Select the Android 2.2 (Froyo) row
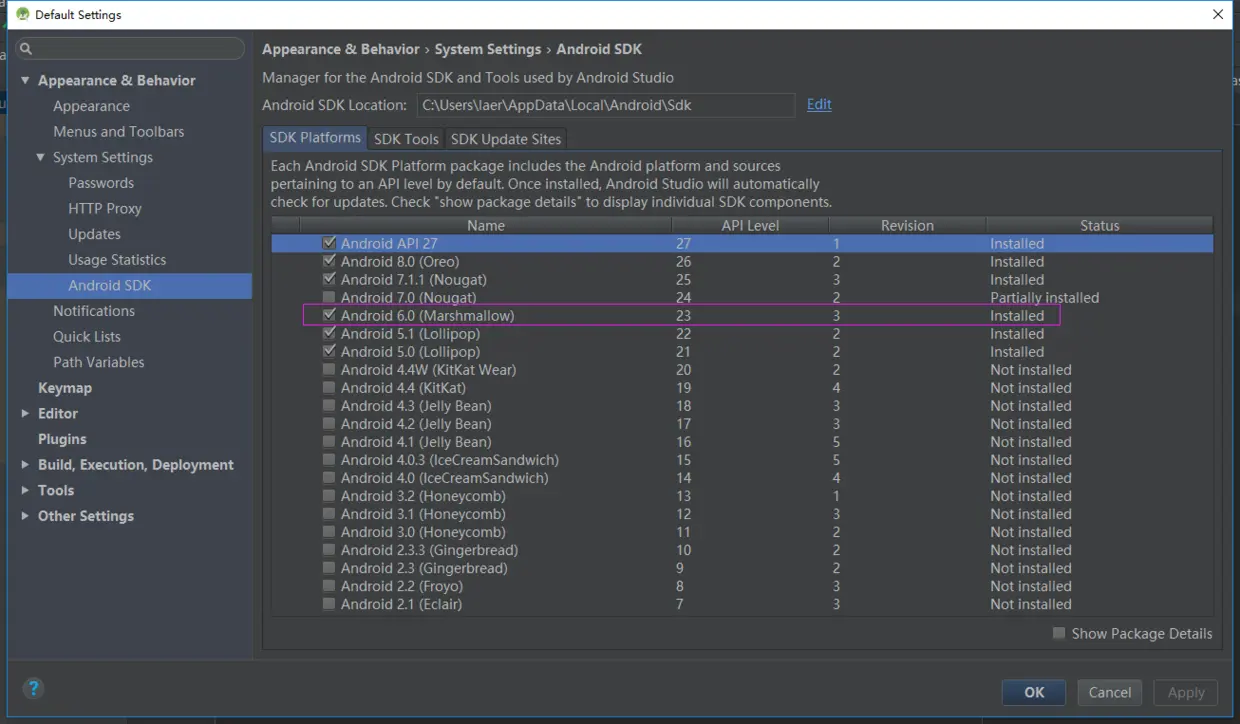 pyautogui.click(x=742, y=585)
